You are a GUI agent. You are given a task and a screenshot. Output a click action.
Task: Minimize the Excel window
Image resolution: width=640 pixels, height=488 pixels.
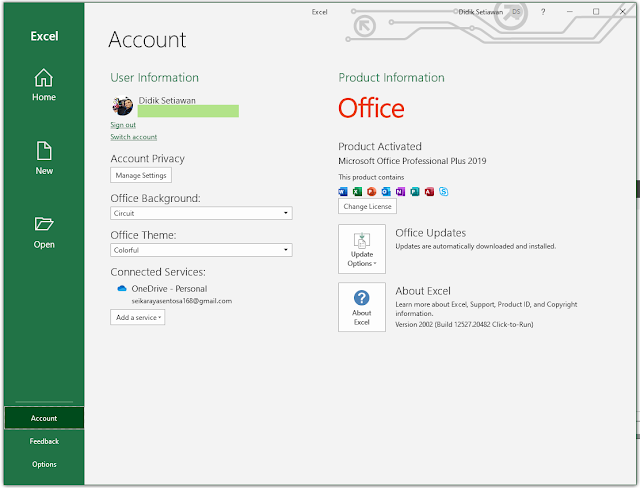569,12
